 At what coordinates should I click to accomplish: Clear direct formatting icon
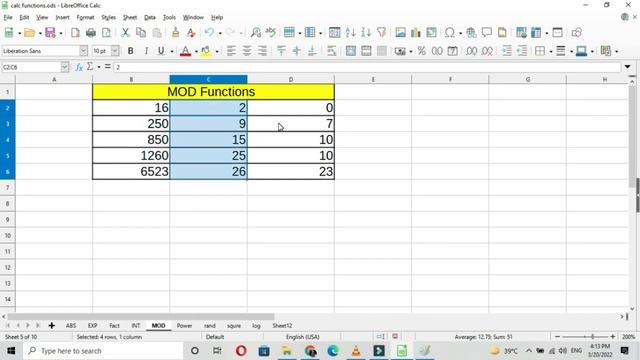(x=191, y=33)
